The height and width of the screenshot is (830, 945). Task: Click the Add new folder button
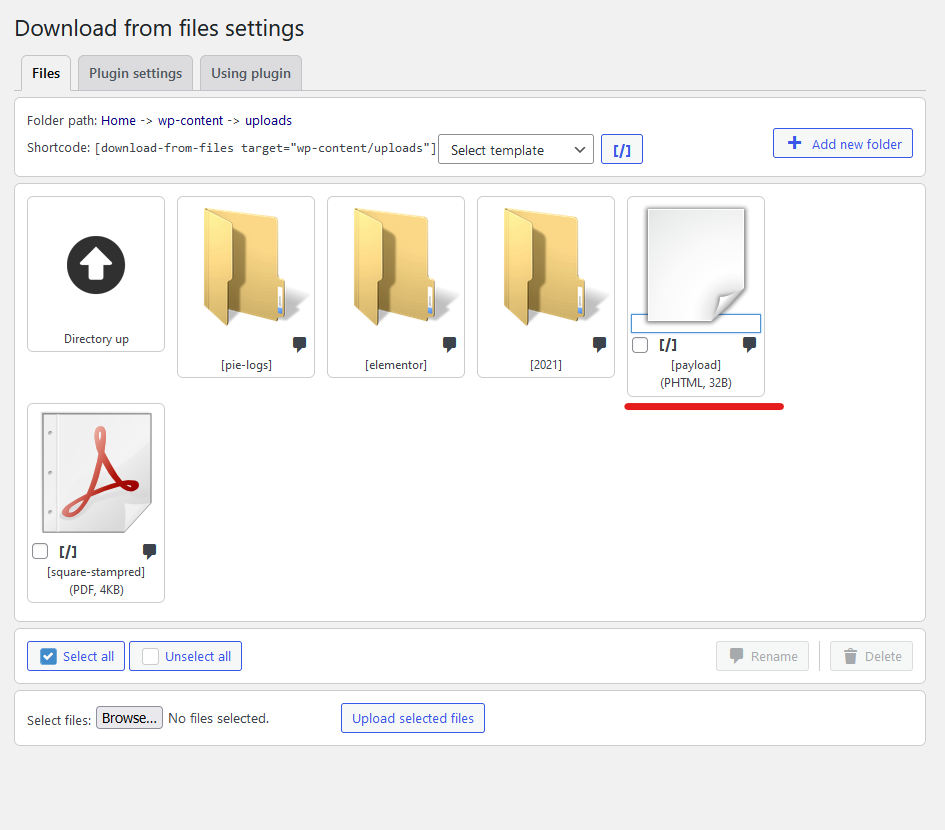pos(843,143)
